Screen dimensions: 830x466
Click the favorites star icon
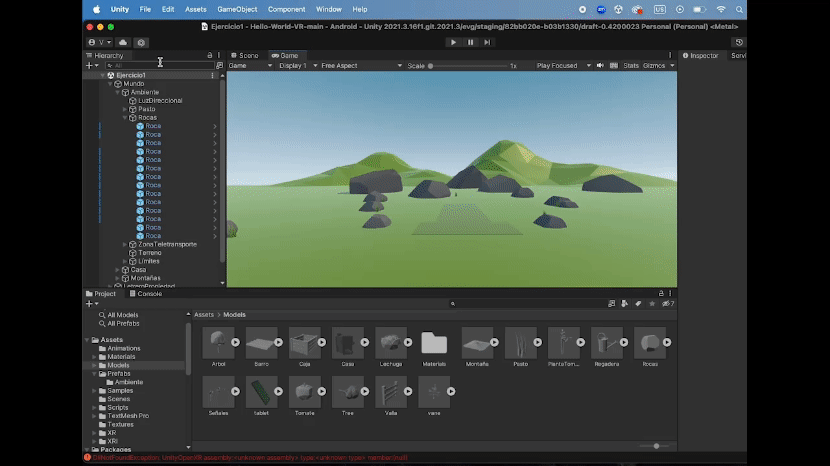(652, 304)
